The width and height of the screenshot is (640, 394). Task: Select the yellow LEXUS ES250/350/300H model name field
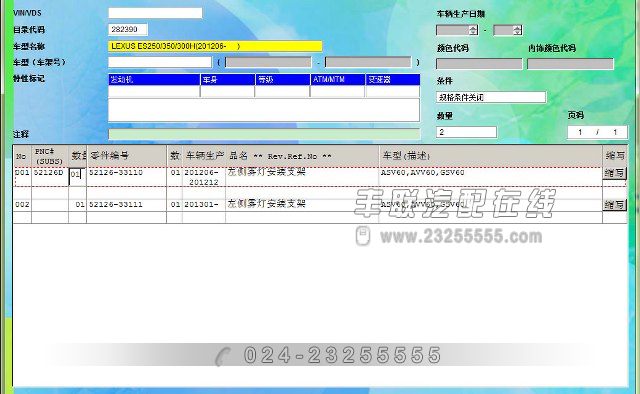[x=215, y=46]
